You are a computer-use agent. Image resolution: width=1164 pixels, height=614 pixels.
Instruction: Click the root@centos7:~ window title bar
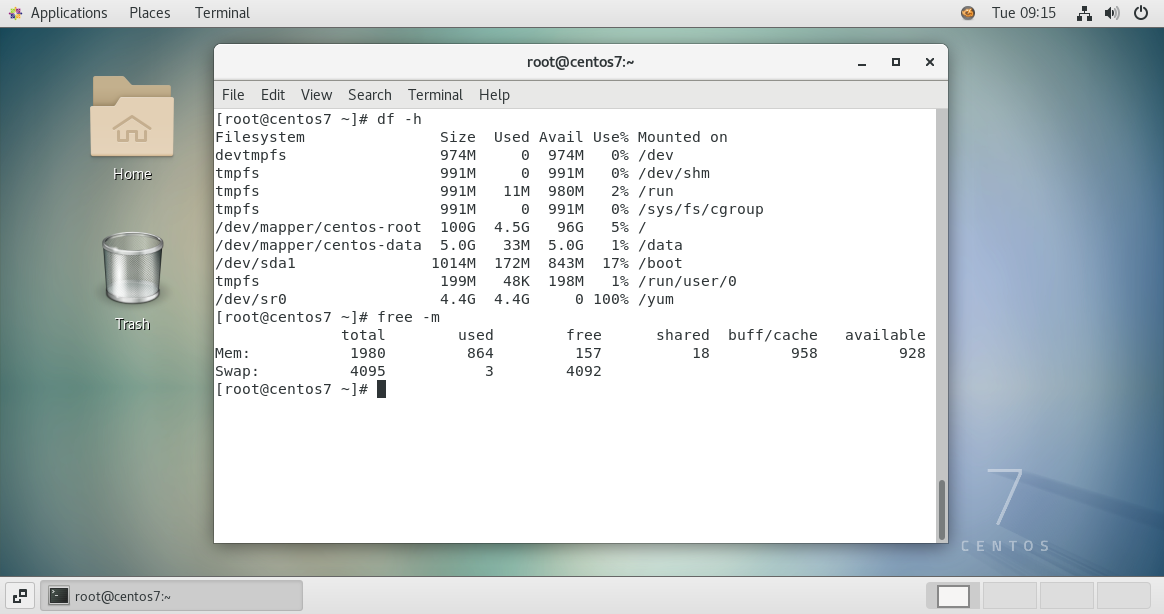pos(581,62)
